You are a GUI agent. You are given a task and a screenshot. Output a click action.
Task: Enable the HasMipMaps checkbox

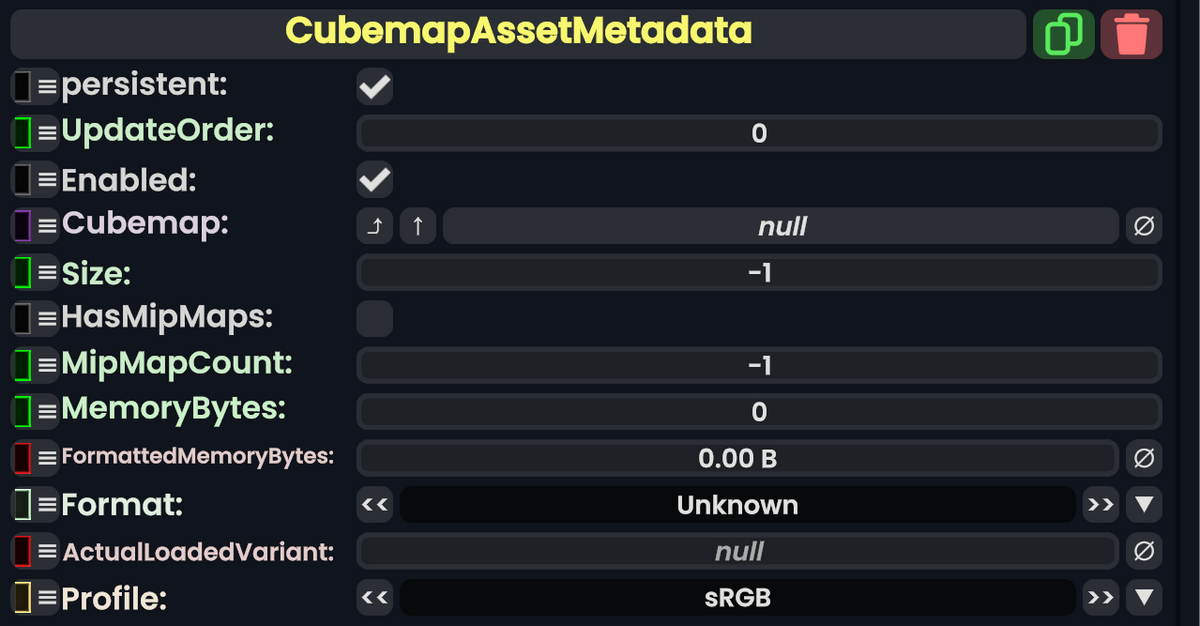click(374, 318)
